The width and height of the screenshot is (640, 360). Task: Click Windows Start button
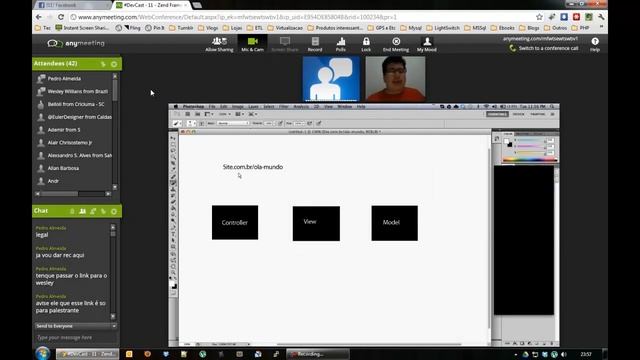pyautogui.click(x=42, y=353)
